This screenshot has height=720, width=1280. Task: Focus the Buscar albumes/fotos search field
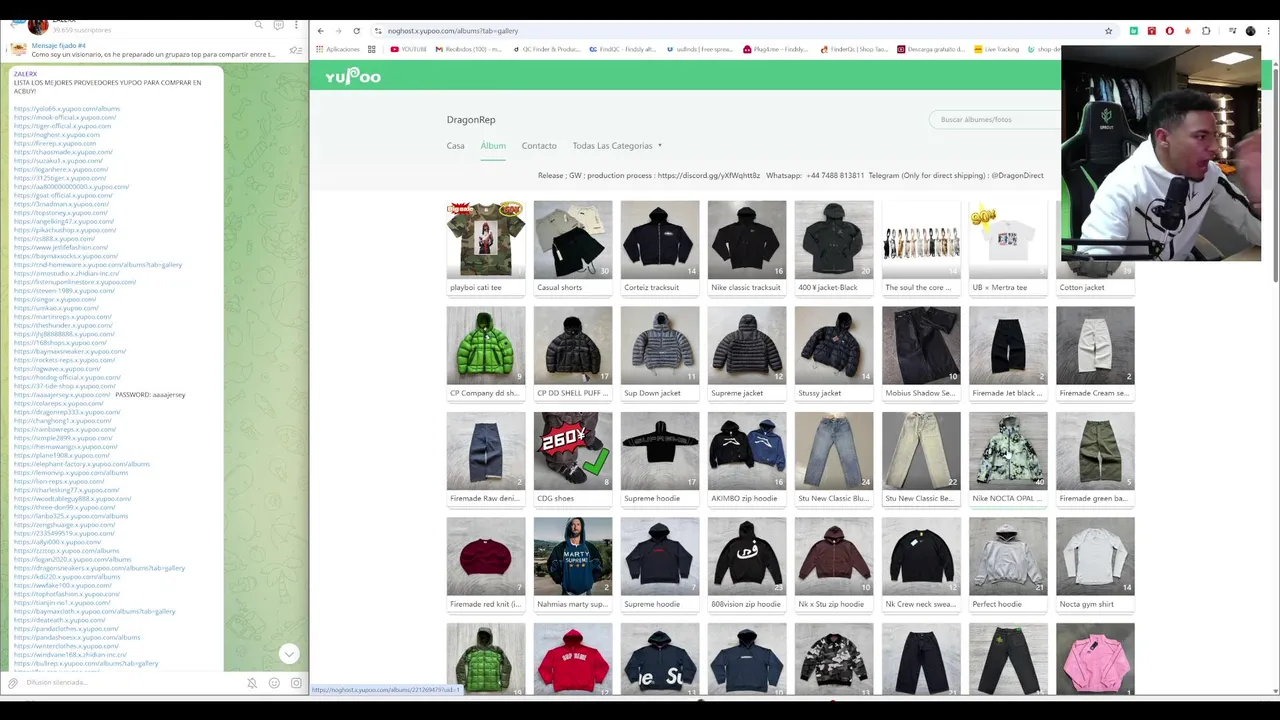[x=995, y=119]
